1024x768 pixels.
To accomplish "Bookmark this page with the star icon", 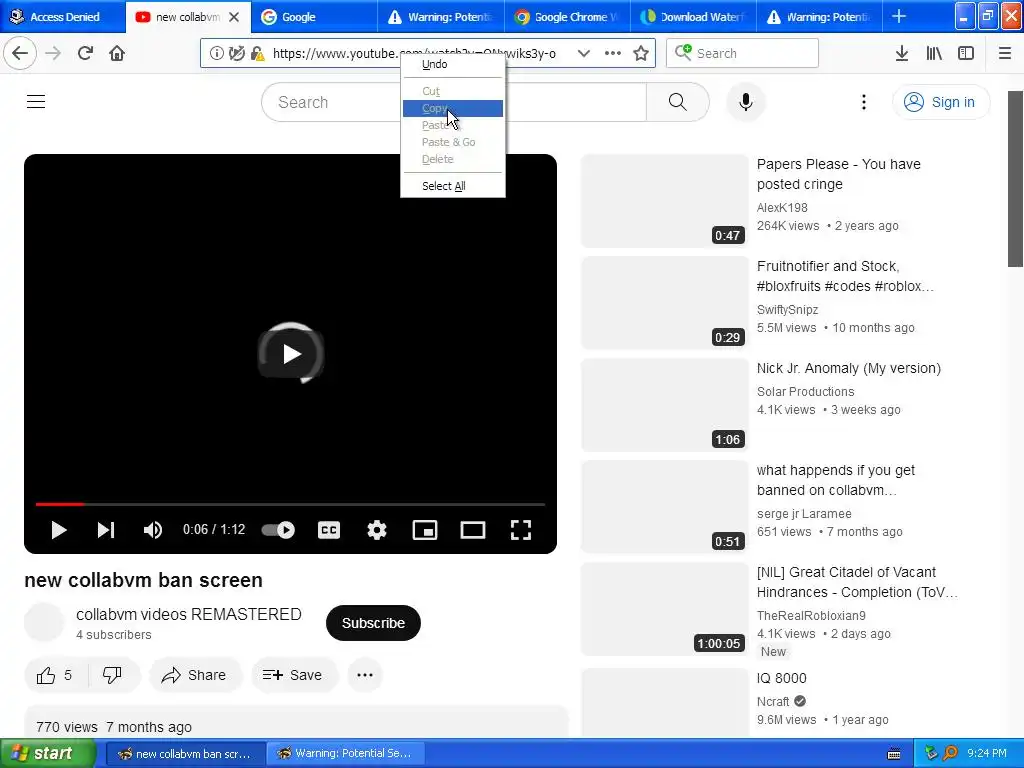I will pos(641,53).
